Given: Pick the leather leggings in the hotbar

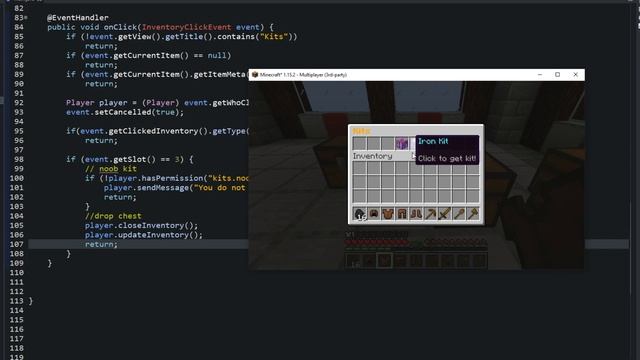Looking at the screenshot, I should click(402, 214).
